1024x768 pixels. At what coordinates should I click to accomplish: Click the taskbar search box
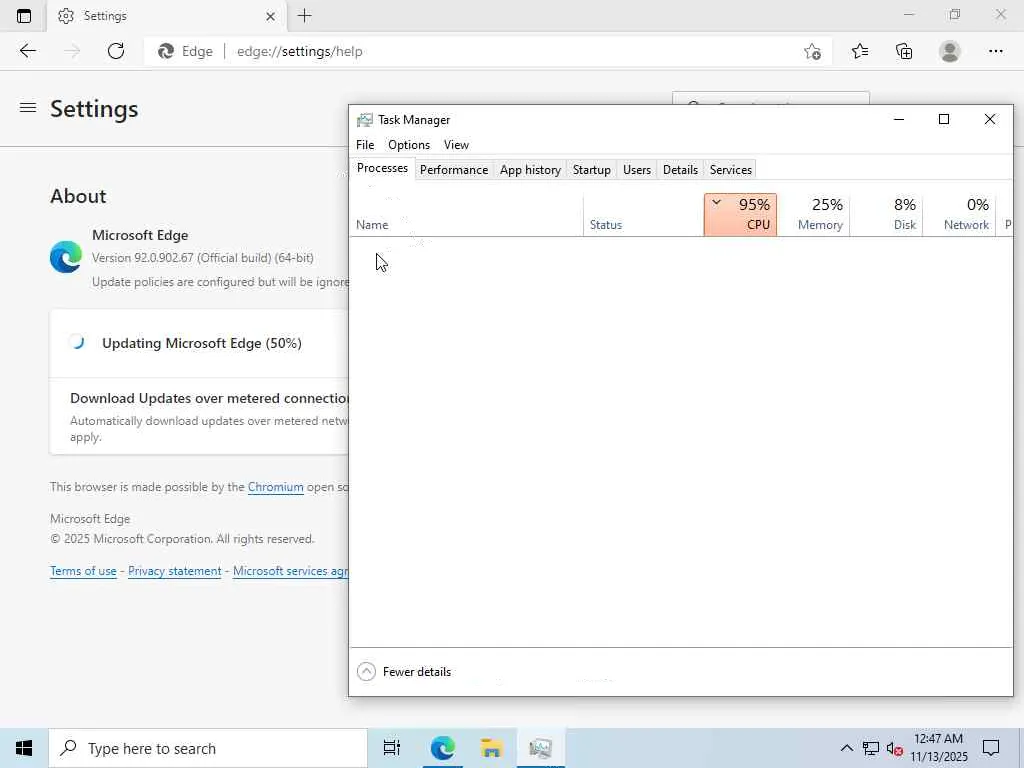208,748
